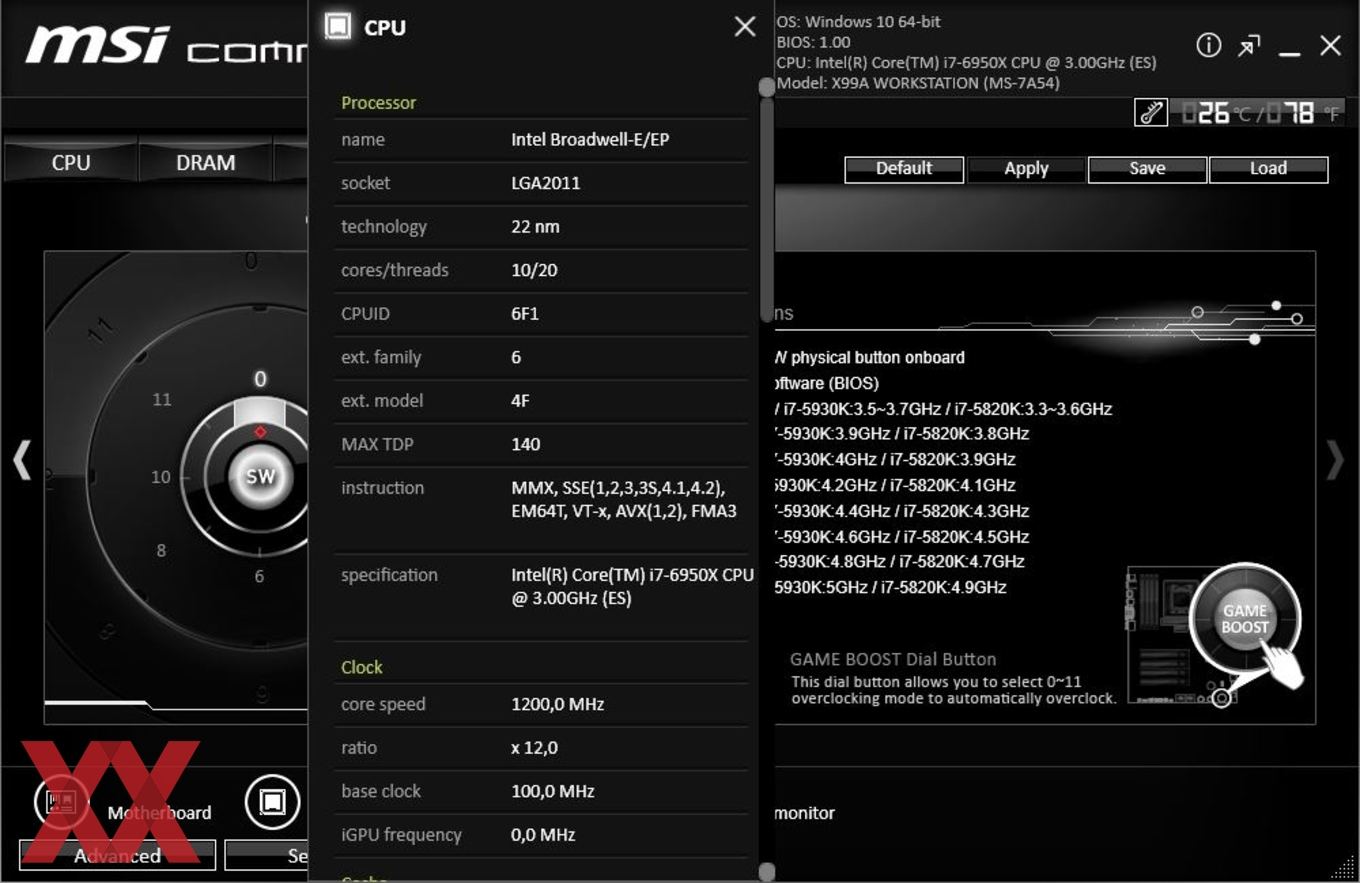1360x883 pixels.
Task: Click the Apply button
Action: [x=1026, y=169]
